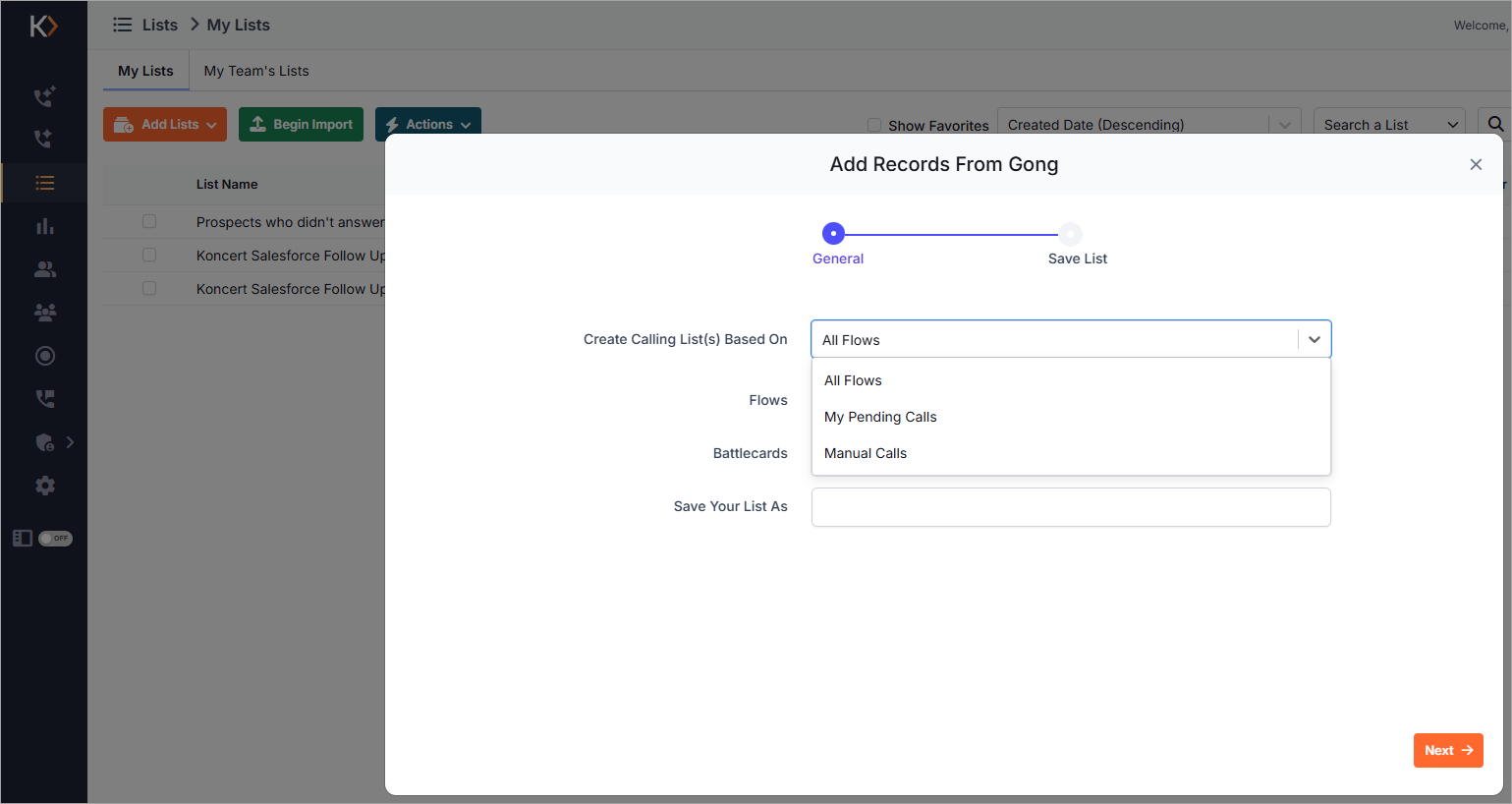Choose Manual Calls option
Viewport: 1512px width, 804px height.
pyautogui.click(x=1071, y=453)
